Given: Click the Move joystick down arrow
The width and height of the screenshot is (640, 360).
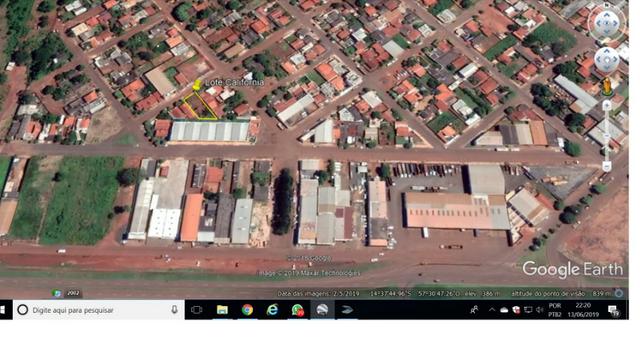Looking at the screenshot, I should pos(607,67).
